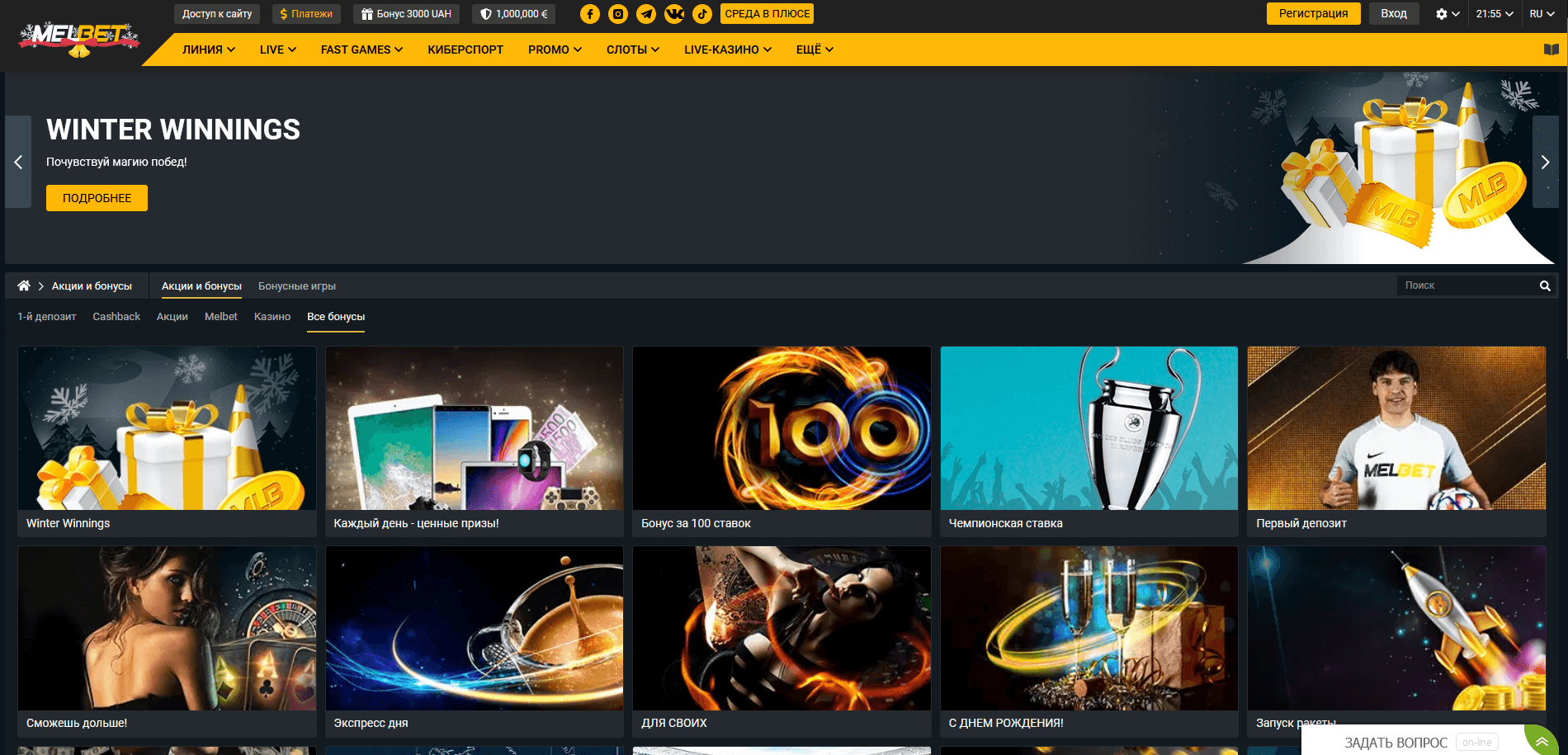Click the Бонус 3000 UAH button
The width and height of the screenshot is (1568, 755).
[406, 14]
